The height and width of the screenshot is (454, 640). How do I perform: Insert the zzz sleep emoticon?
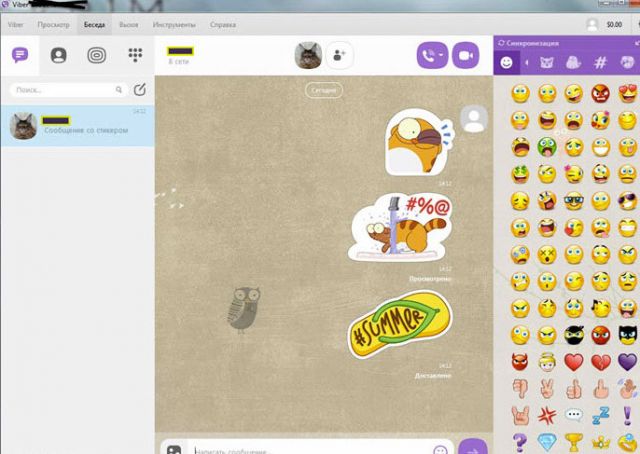[601, 415]
